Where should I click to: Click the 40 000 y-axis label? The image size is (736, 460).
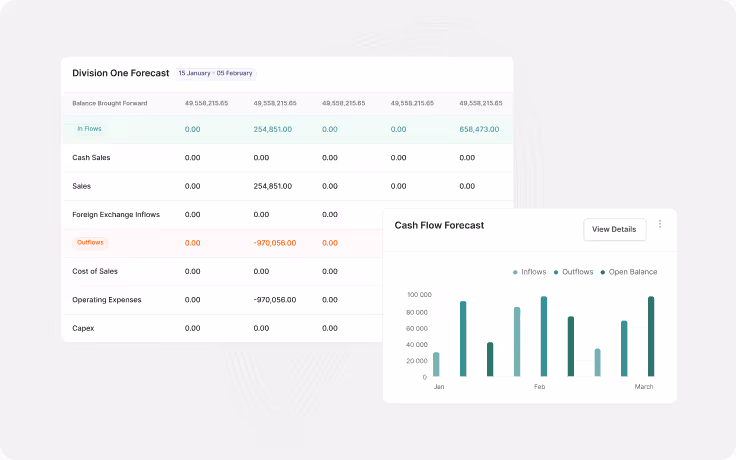point(417,345)
